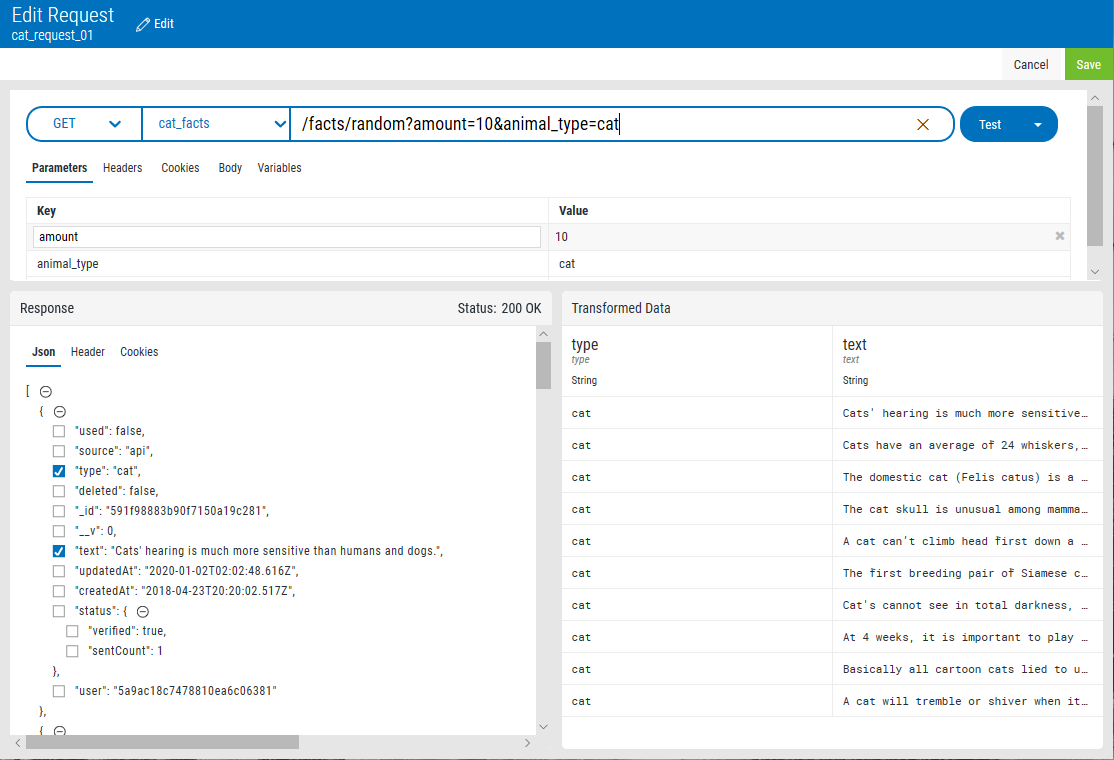Click the amount key input field

click(x=286, y=237)
